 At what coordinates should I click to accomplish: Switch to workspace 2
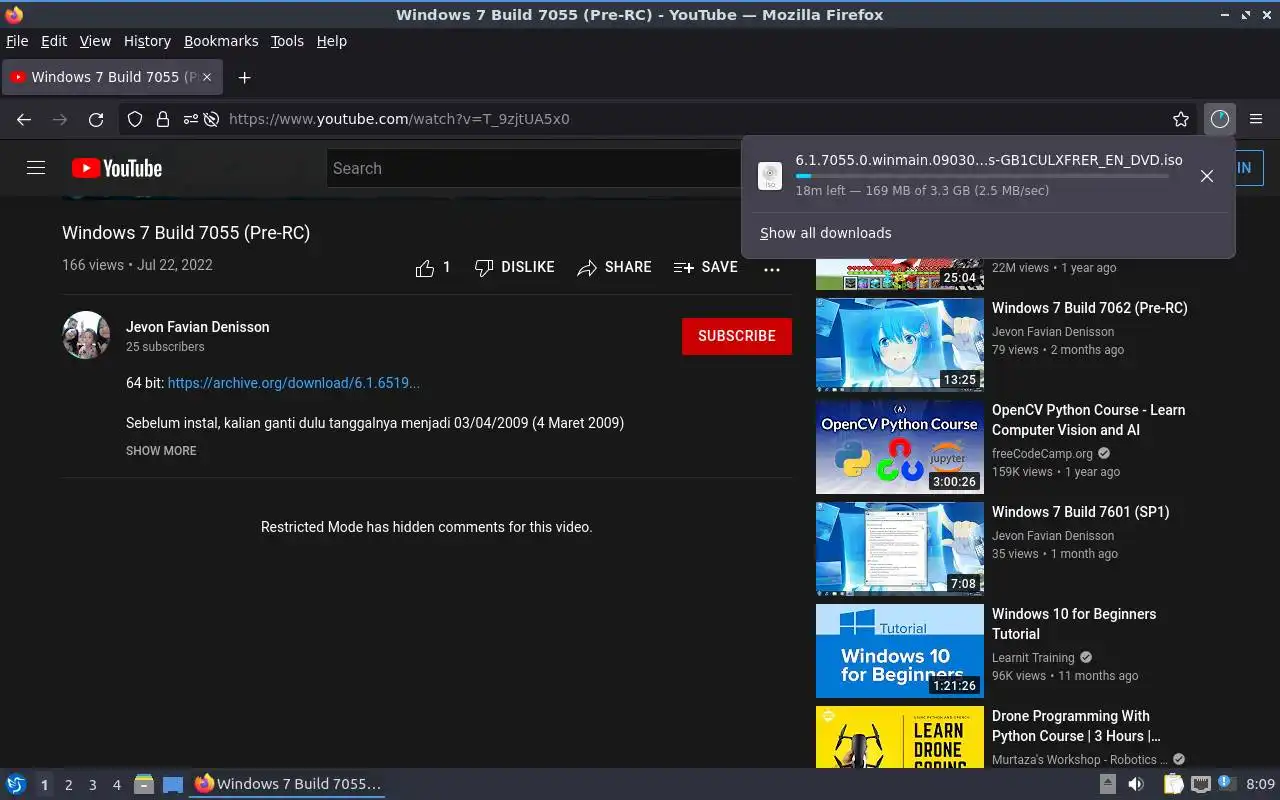coord(68,785)
